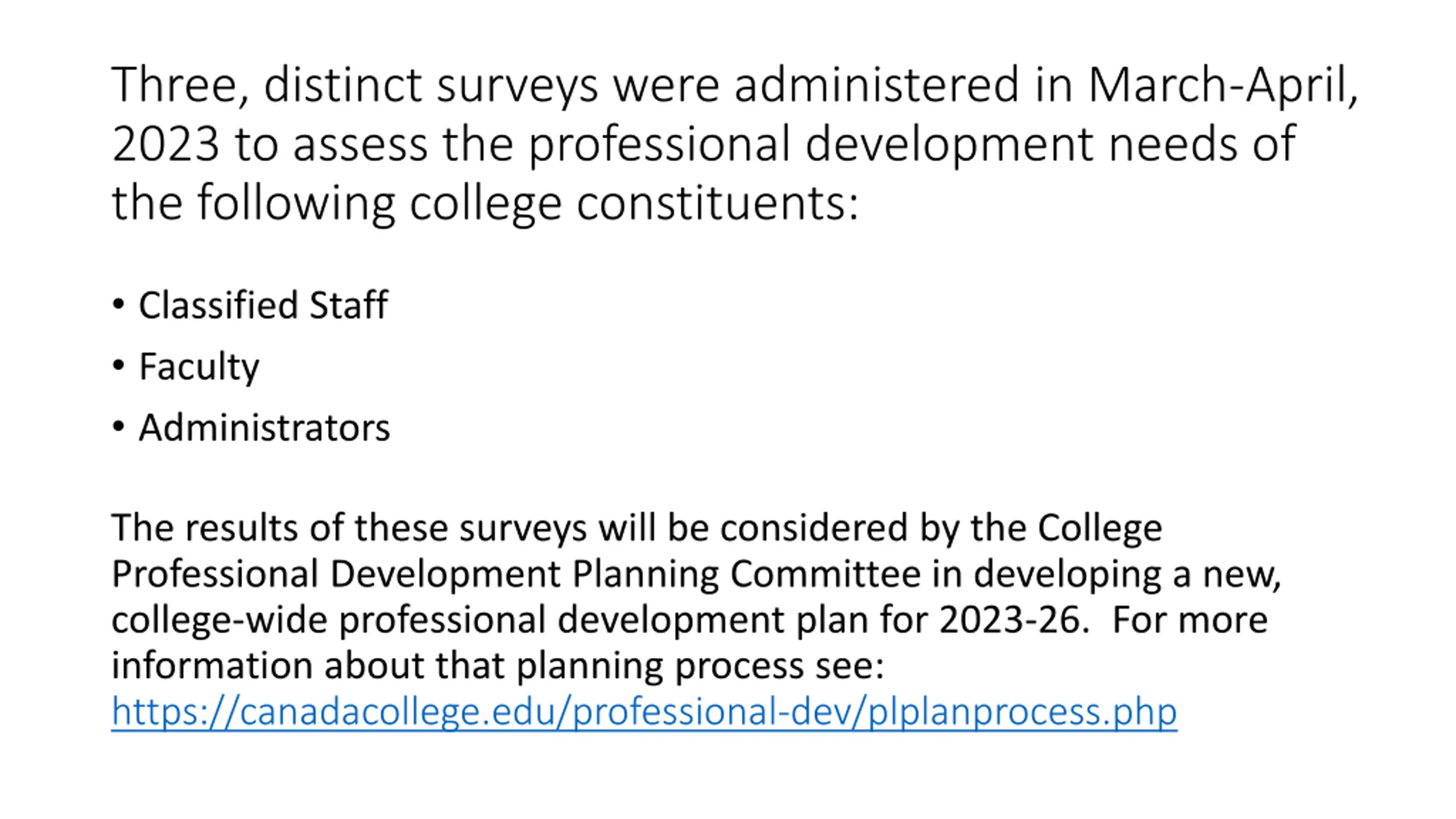Click the word "college-wide" in the paragraph

[219, 619]
